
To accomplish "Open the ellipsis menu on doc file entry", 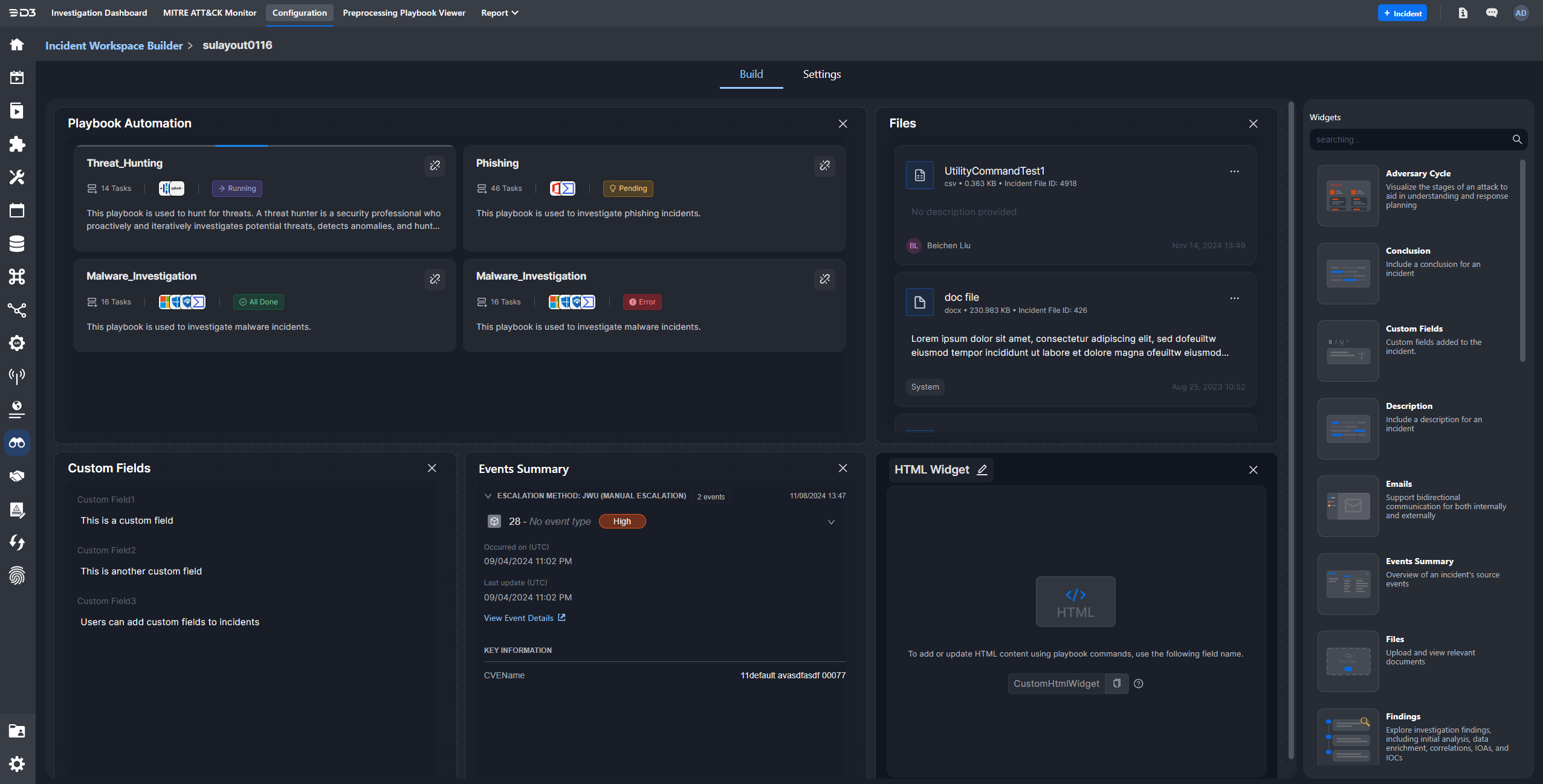I will [x=1234, y=298].
